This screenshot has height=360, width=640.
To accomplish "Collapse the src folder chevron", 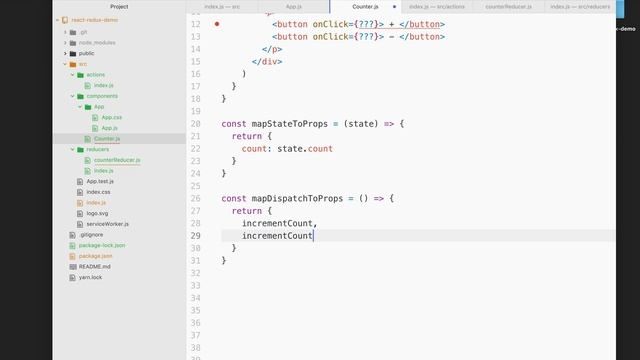I will [x=65, y=64].
